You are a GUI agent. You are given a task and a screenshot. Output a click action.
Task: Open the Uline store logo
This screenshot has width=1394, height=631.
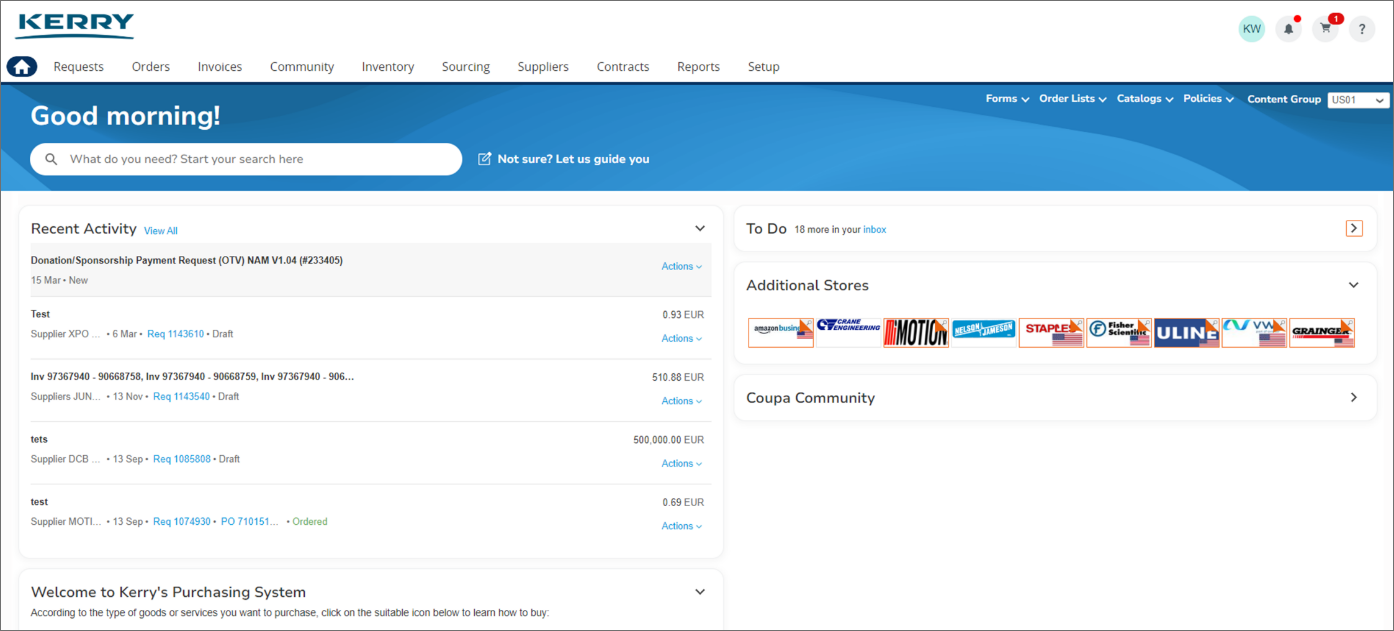tap(1186, 333)
